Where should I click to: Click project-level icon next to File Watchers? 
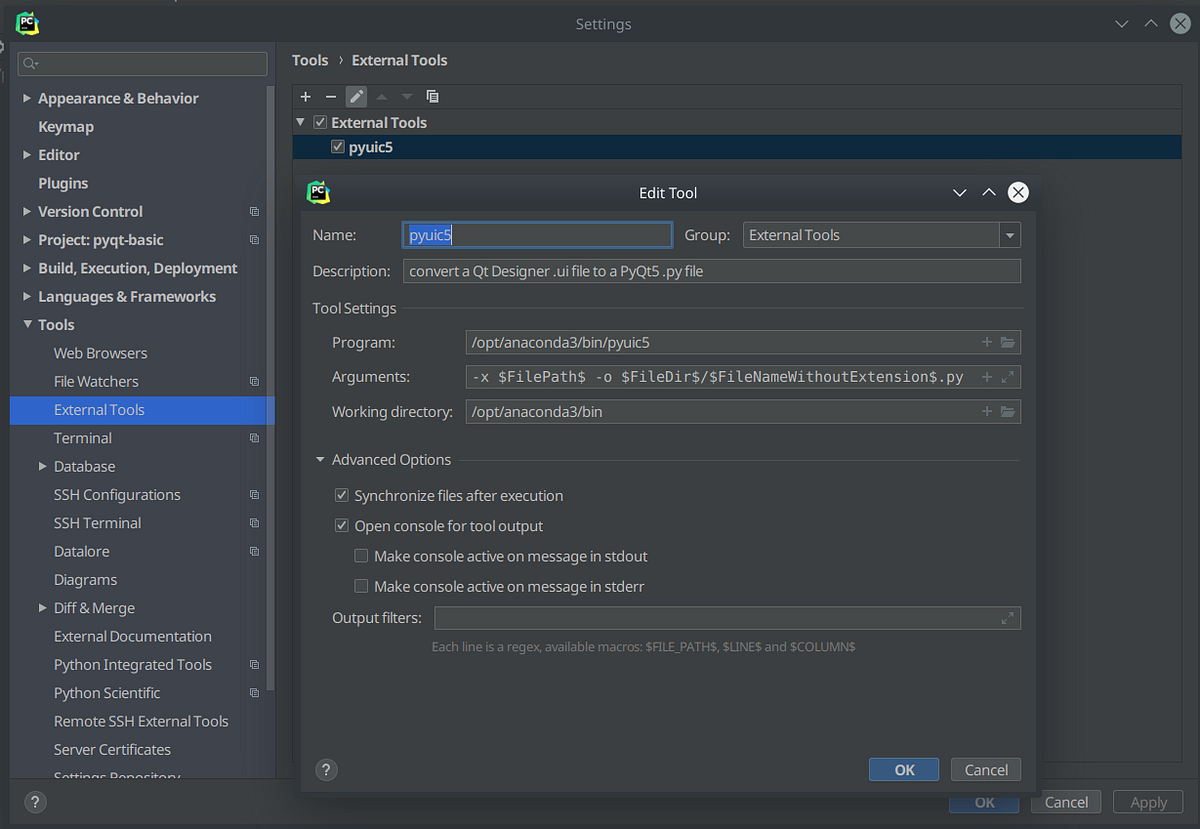point(254,382)
